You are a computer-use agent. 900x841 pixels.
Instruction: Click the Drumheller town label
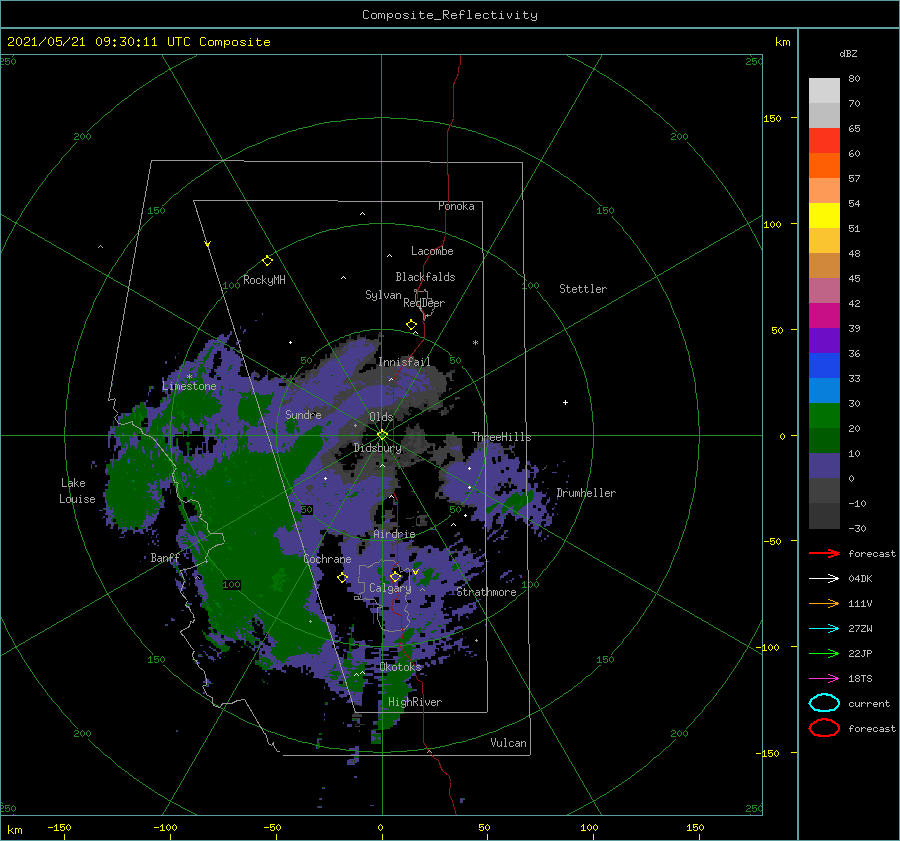coord(586,493)
